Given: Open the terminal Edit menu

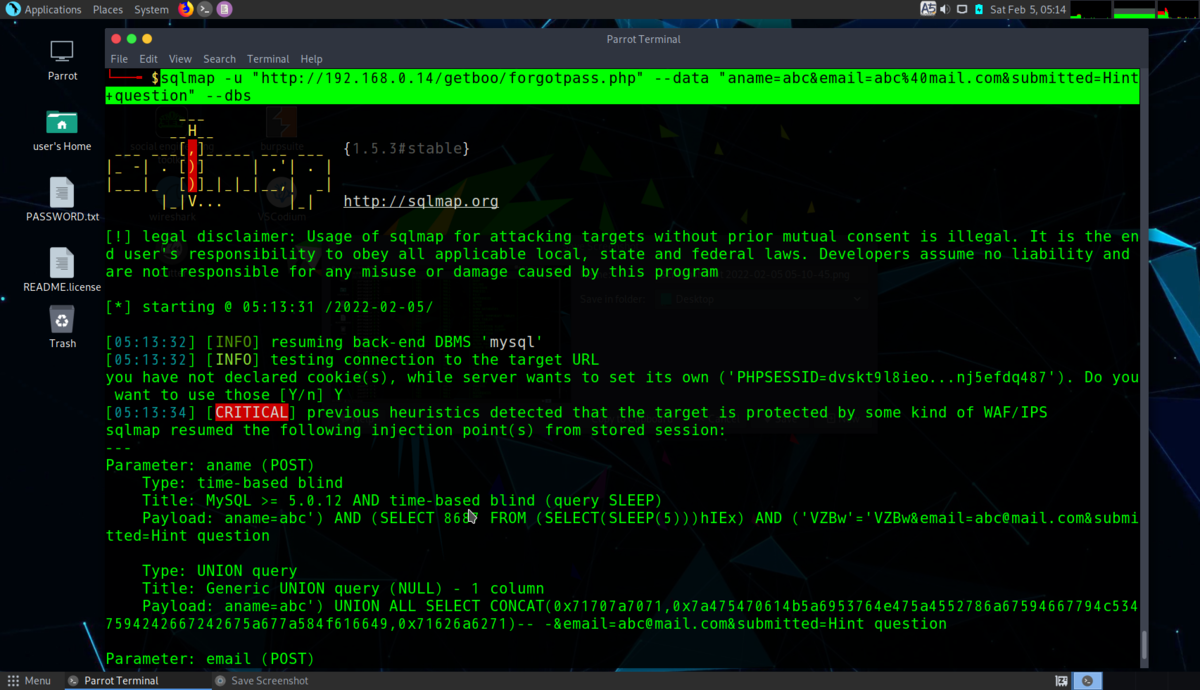Looking at the screenshot, I should (149, 59).
